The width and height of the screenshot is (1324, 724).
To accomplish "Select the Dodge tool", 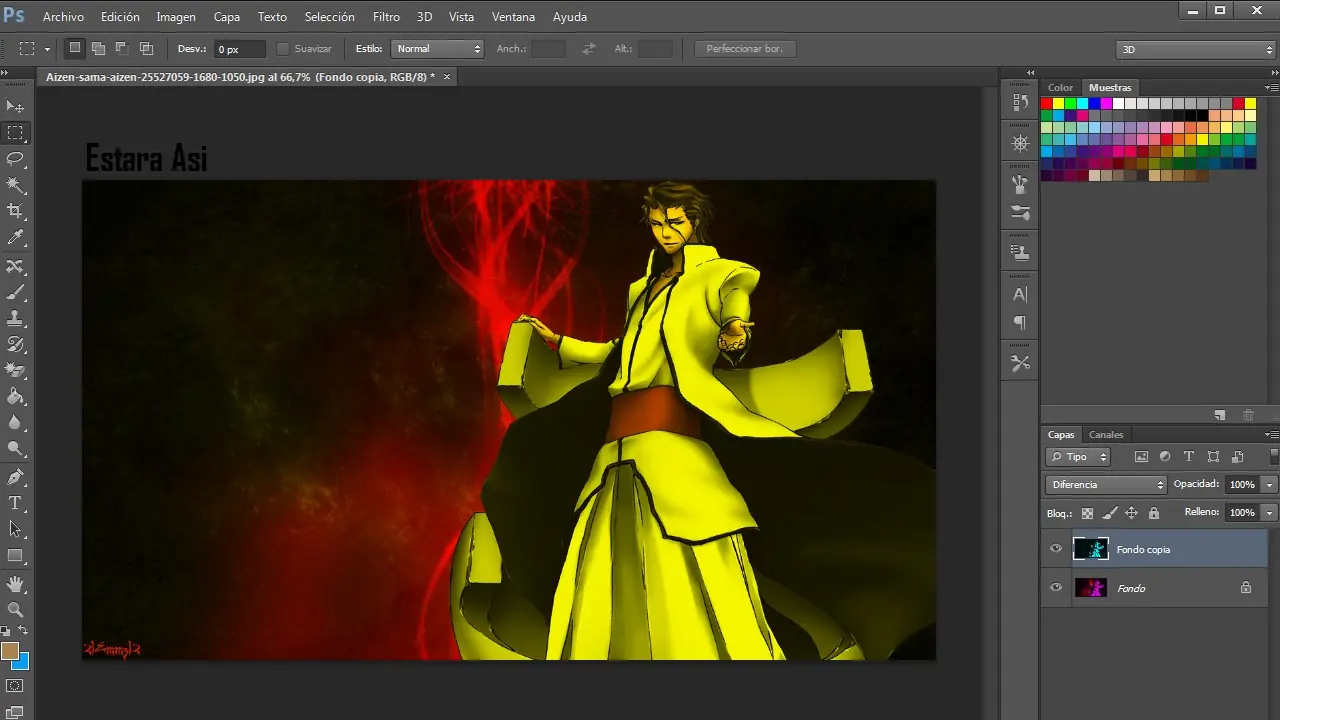I will [x=15, y=449].
